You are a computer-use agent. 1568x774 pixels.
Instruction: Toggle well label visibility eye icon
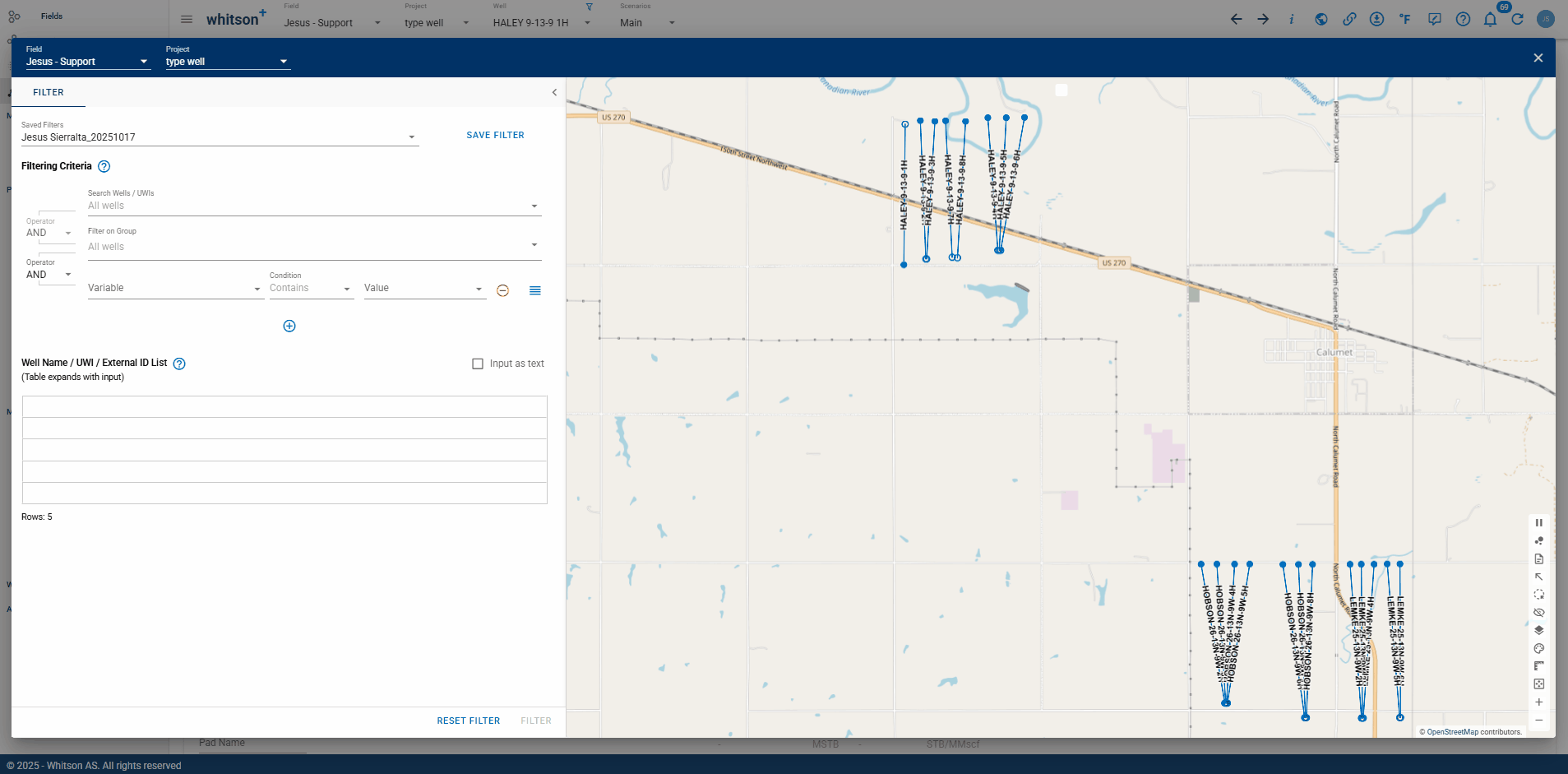click(x=1538, y=613)
